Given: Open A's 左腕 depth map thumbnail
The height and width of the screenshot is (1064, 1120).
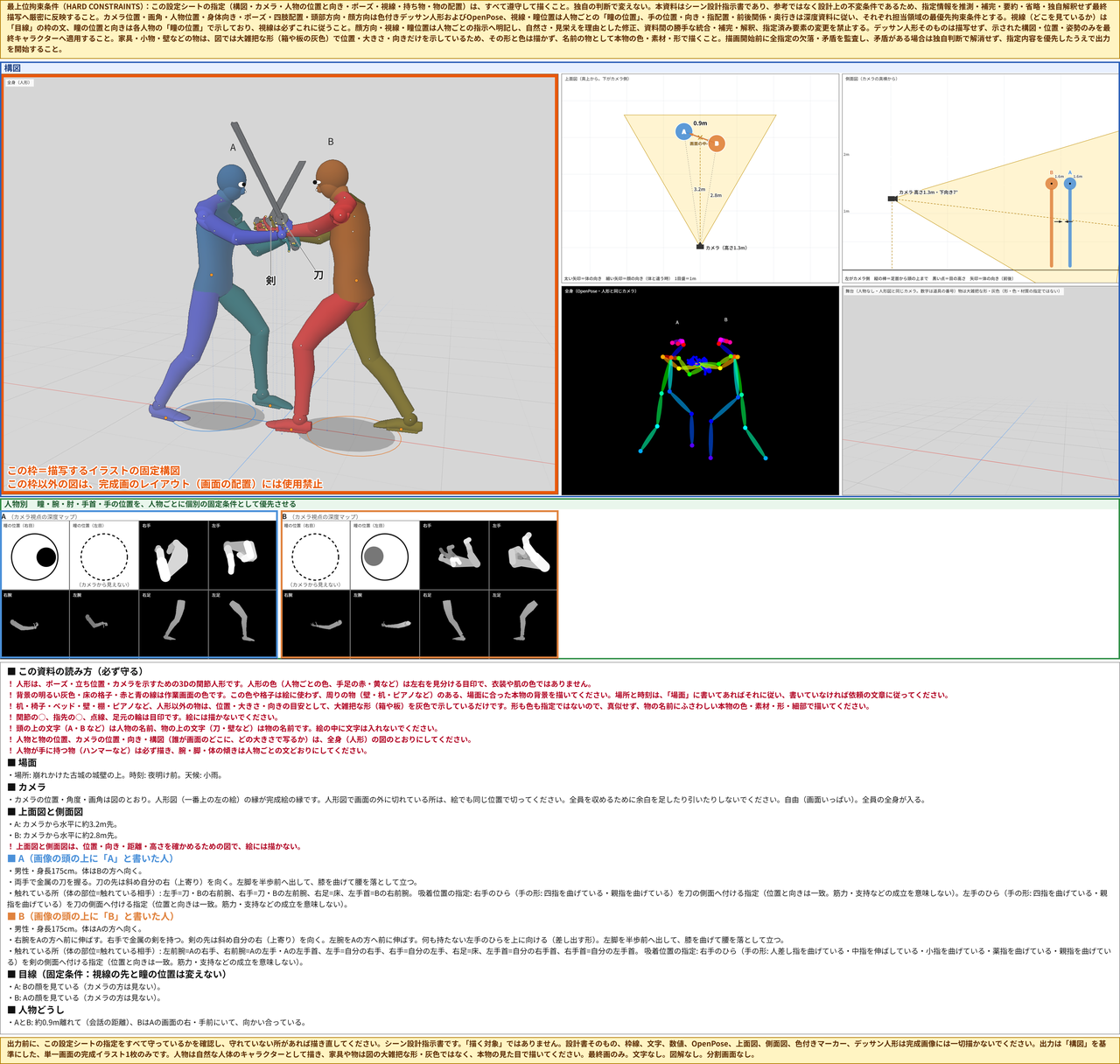Looking at the screenshot, I should click(104, 624).
